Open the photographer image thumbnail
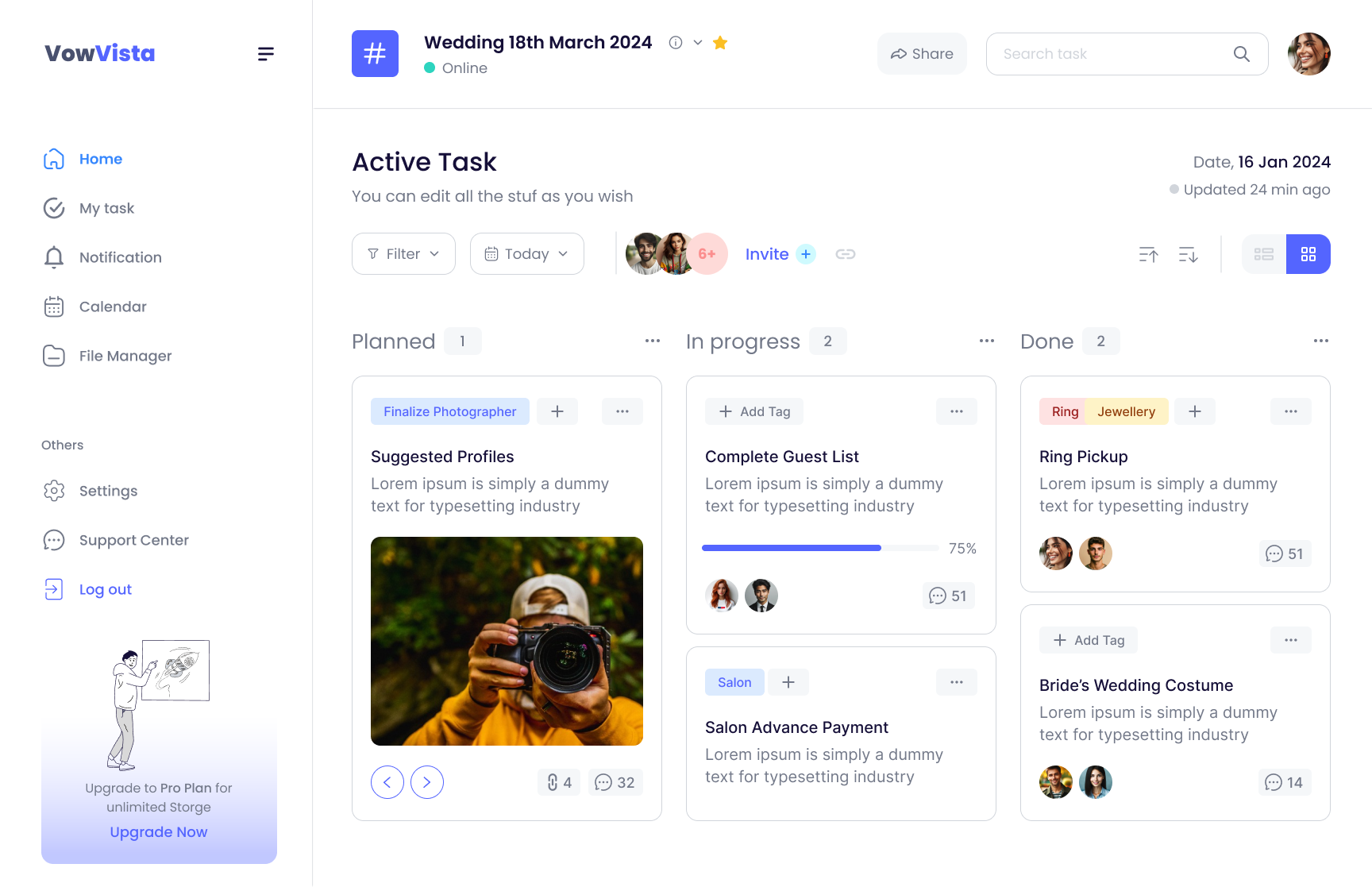The height and width of the screenshot is (887, 1372). [x=507, y=641]
